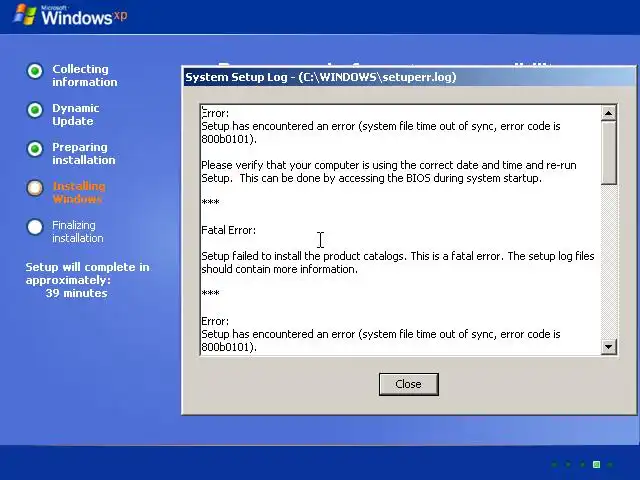
Task: Click the scrollbar down arrow in the log
Action: click(x=608, y=347)
